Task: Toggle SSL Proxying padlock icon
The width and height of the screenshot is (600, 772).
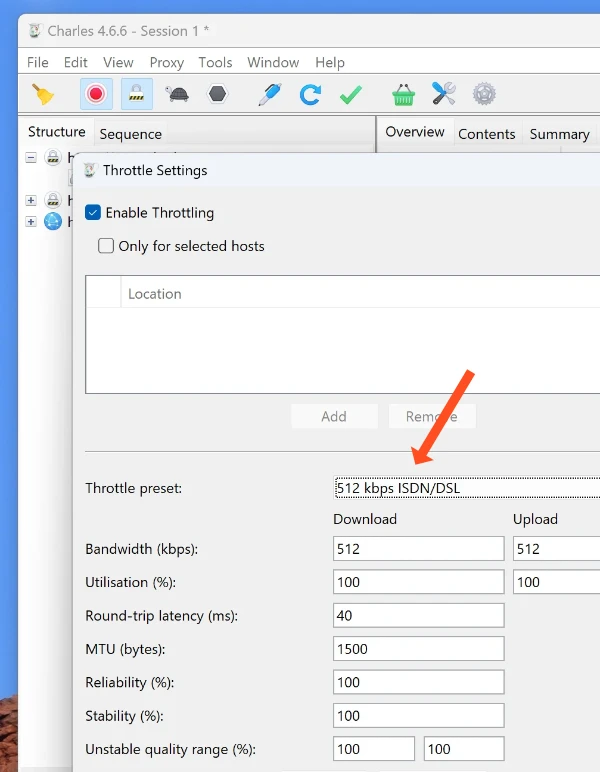Action: (x=136, y=94)
